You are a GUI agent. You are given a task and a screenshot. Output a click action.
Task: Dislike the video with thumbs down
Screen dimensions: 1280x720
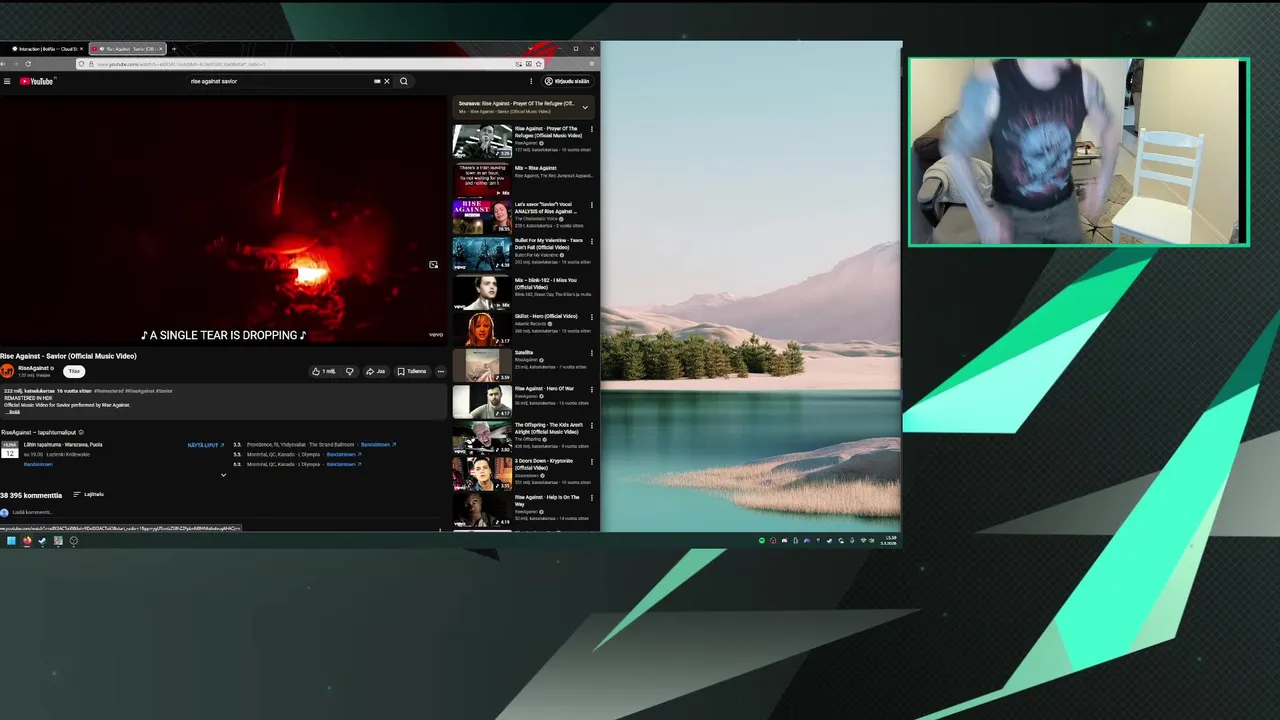(x=349, y=371)
